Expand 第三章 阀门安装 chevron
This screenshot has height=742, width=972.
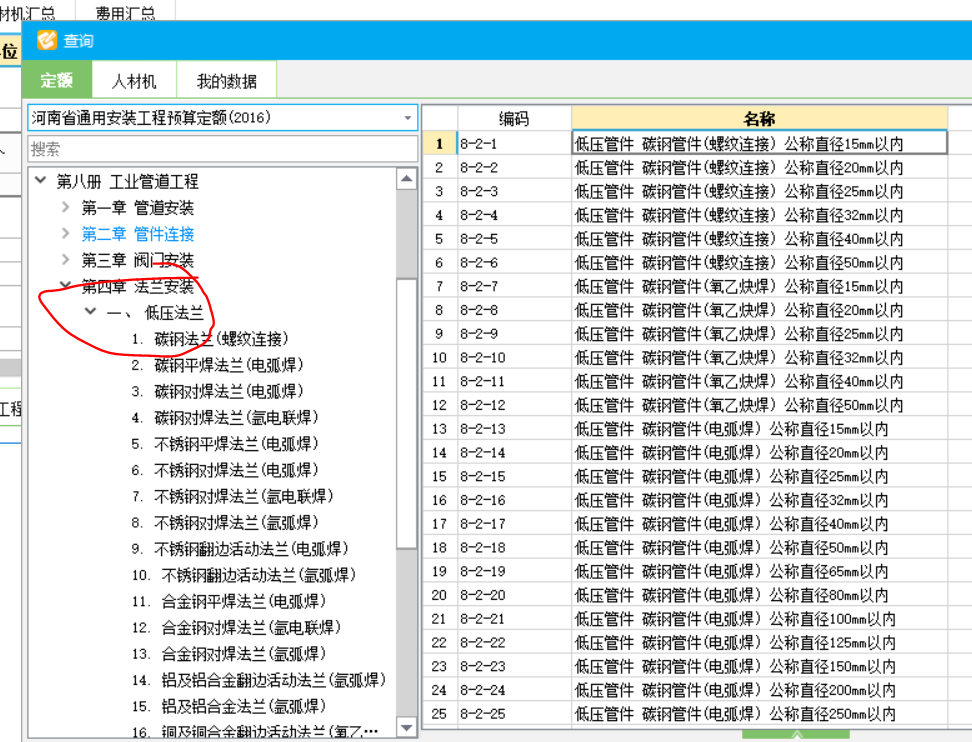click(x=65, y=259)
